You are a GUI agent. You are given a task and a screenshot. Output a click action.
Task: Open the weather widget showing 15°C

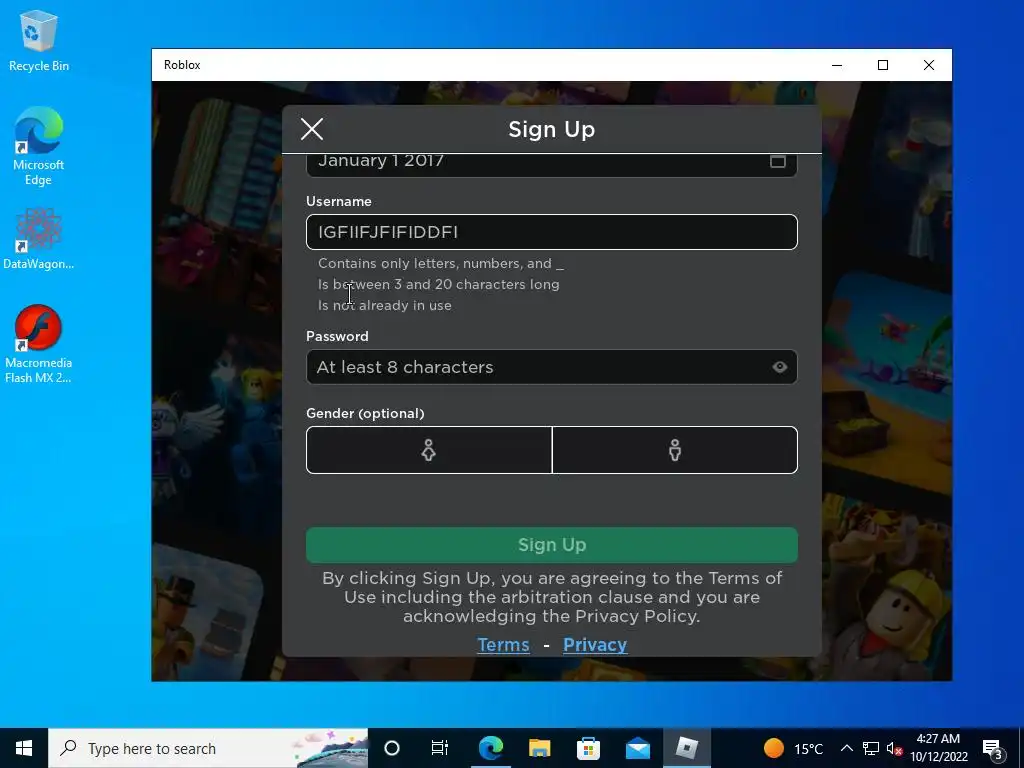[793, 748]
